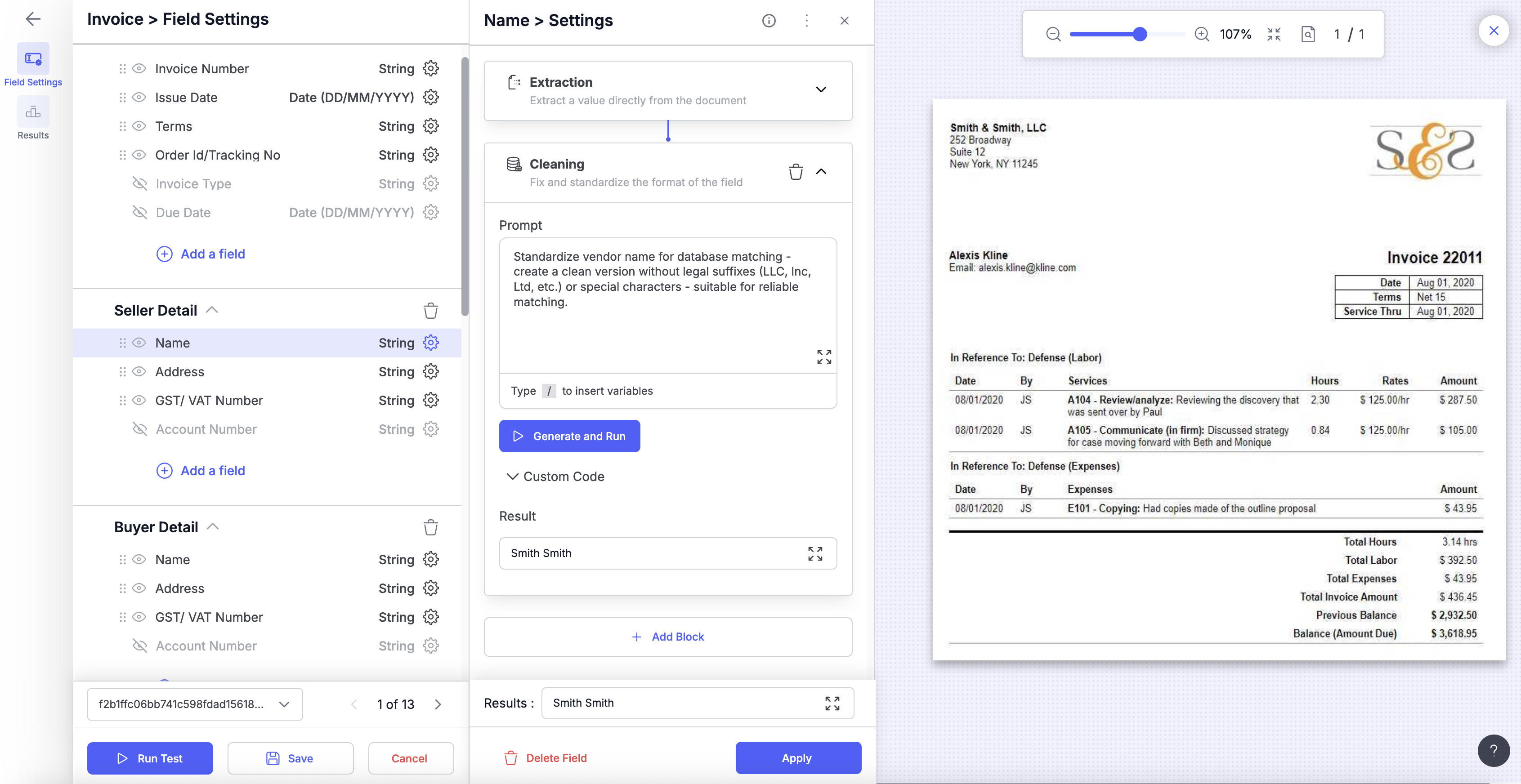Screen dimensions: 1521x784
Task: Show the hidden Due Date field
Action: (139, 213)
